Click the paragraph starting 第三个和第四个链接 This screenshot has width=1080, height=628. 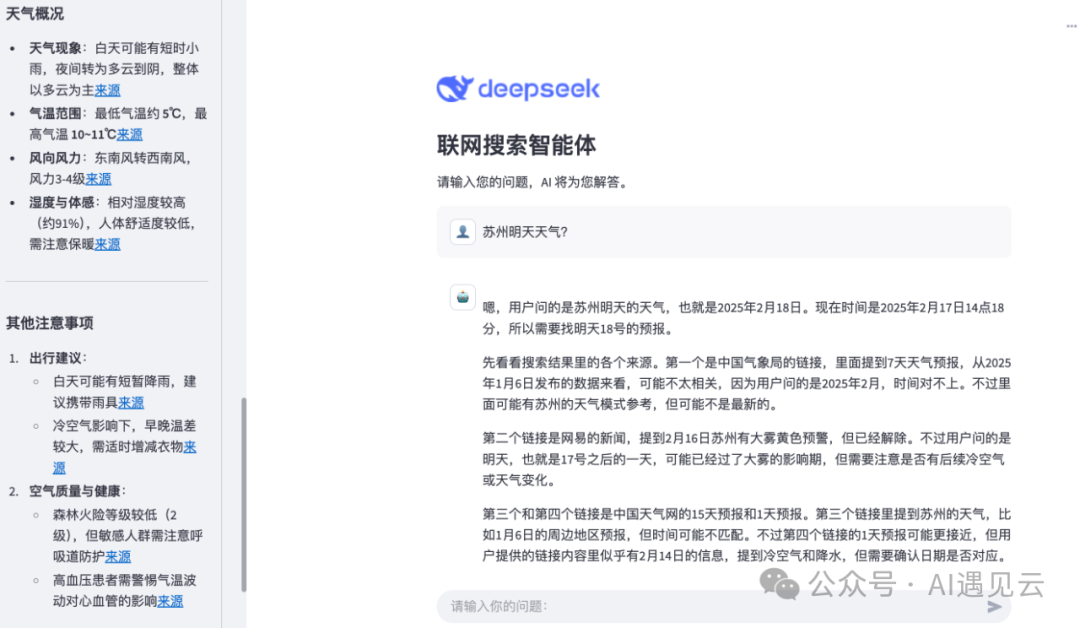click(747, 535)
